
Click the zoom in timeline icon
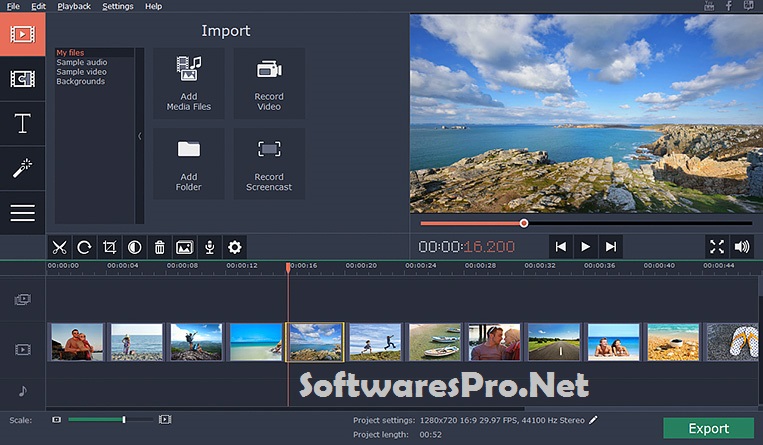165,419
